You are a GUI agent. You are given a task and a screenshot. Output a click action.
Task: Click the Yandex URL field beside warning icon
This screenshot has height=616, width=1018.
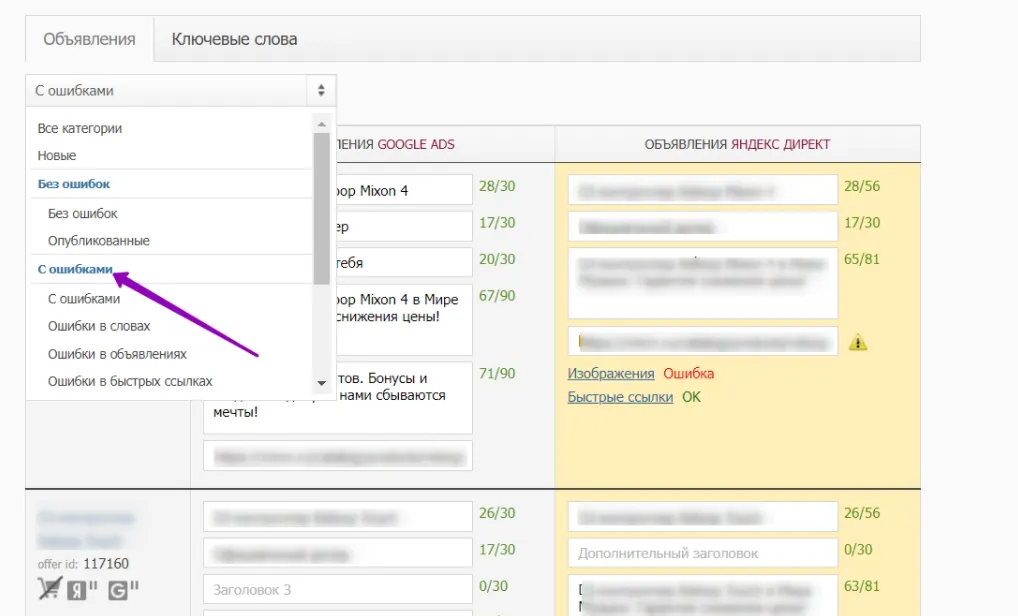pyautogui.click(x=702, y=341)
